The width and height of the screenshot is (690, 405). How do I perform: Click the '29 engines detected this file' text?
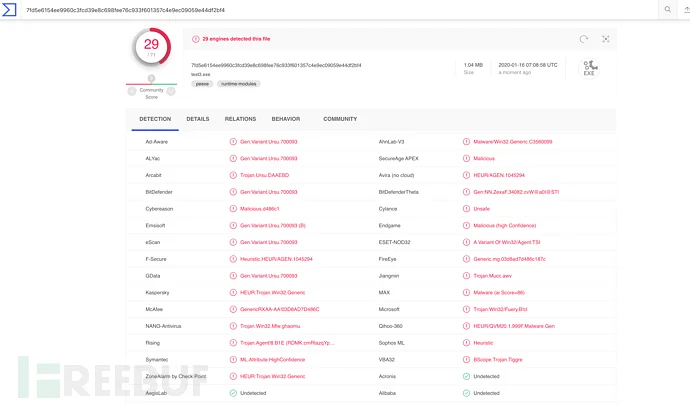coord(236,39)
